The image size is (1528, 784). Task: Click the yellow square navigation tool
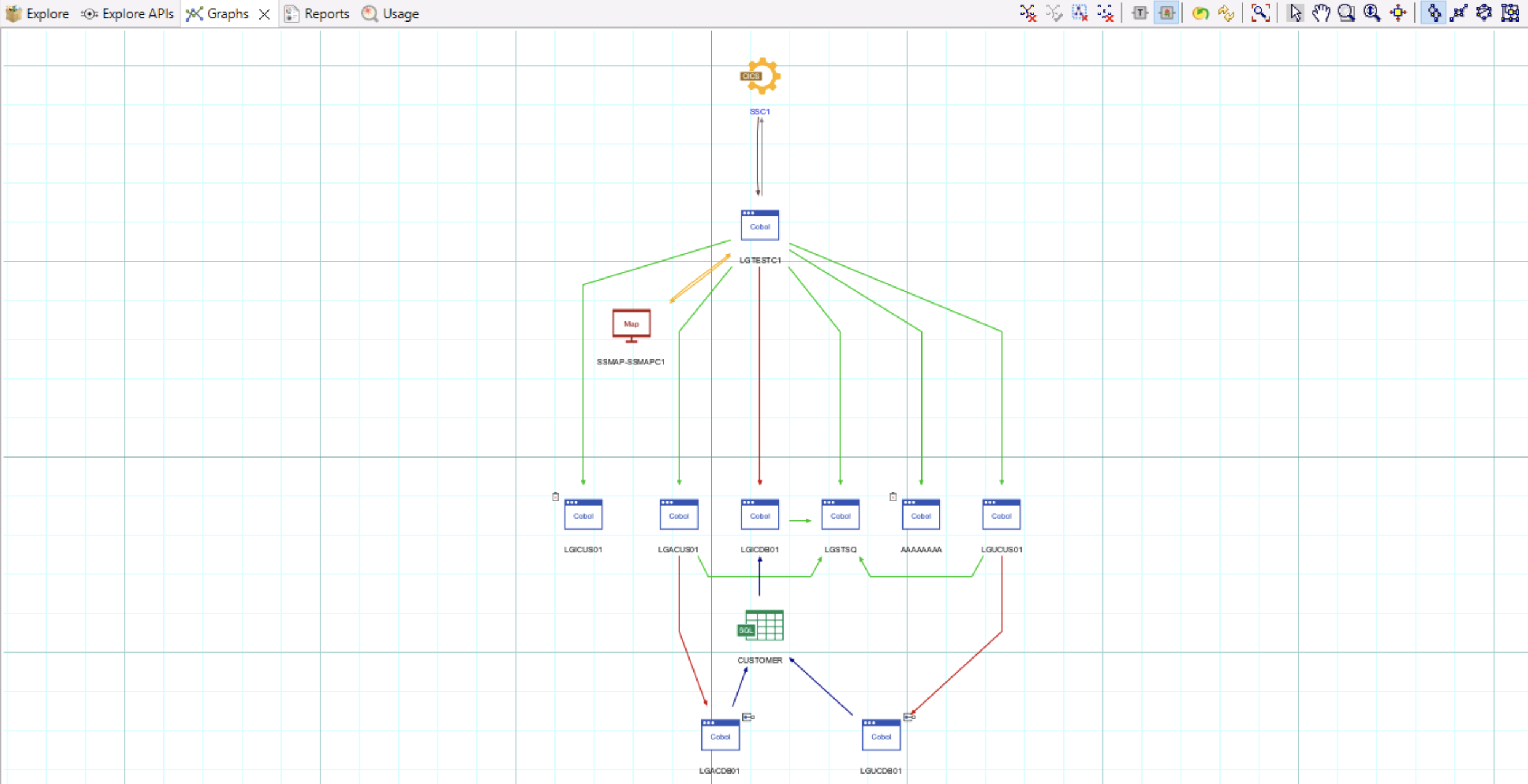pyautogui.click(x=1398, y=13)
